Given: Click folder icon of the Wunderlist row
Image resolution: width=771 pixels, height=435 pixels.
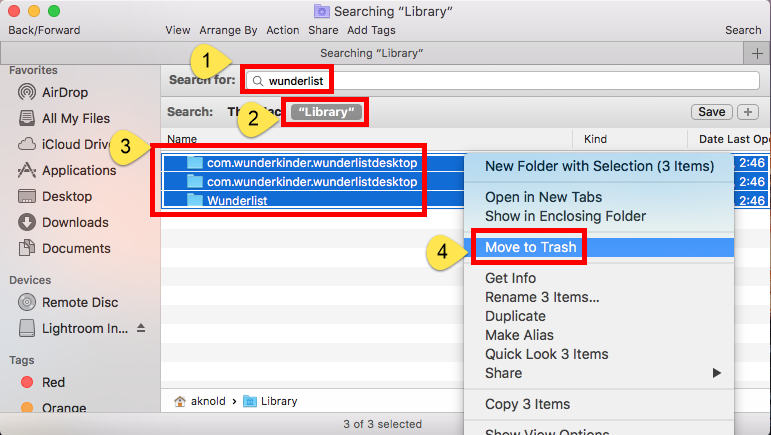Looking at the screenshot, I should [195, 200].
